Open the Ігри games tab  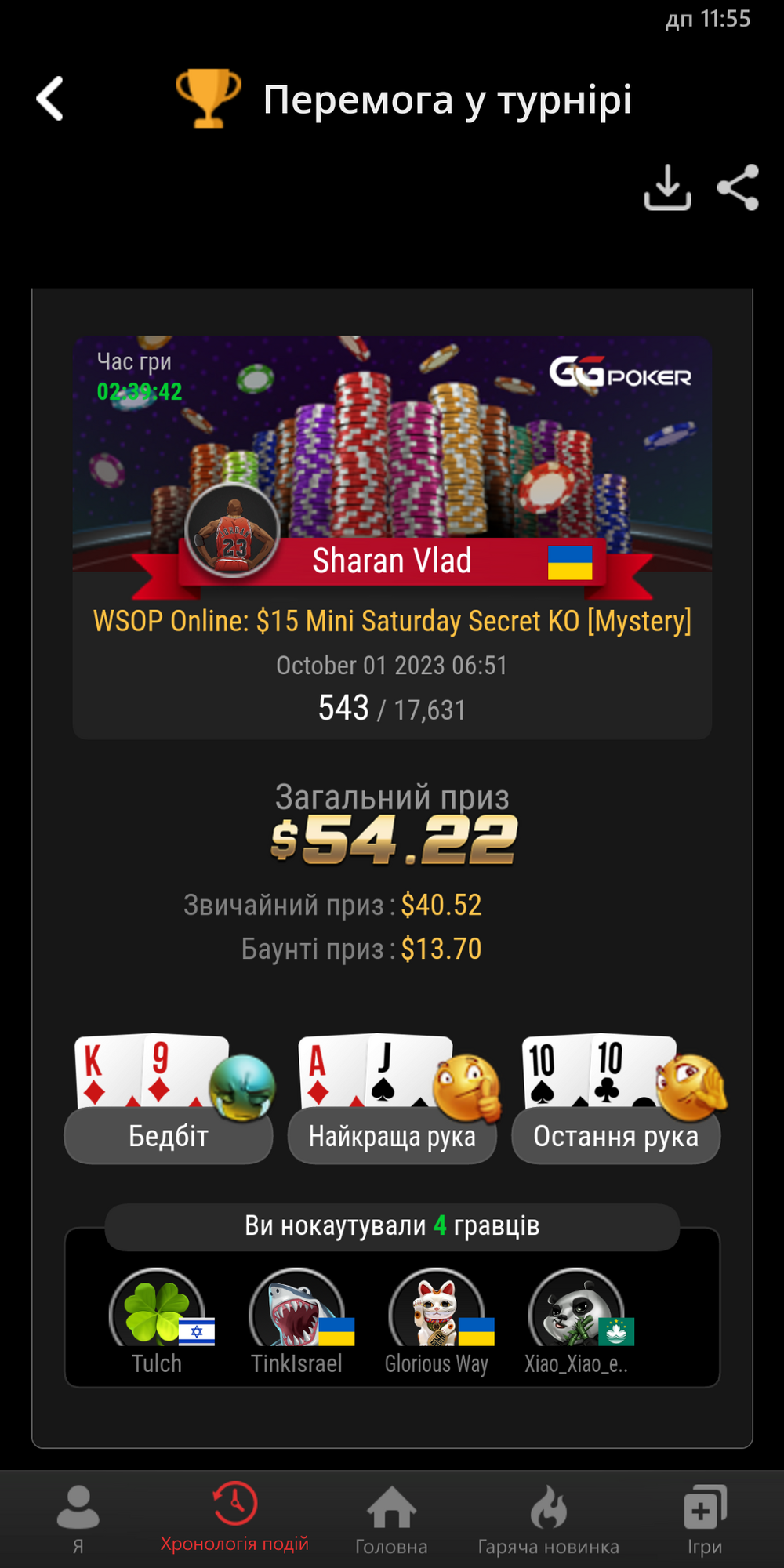[705, 1519]
